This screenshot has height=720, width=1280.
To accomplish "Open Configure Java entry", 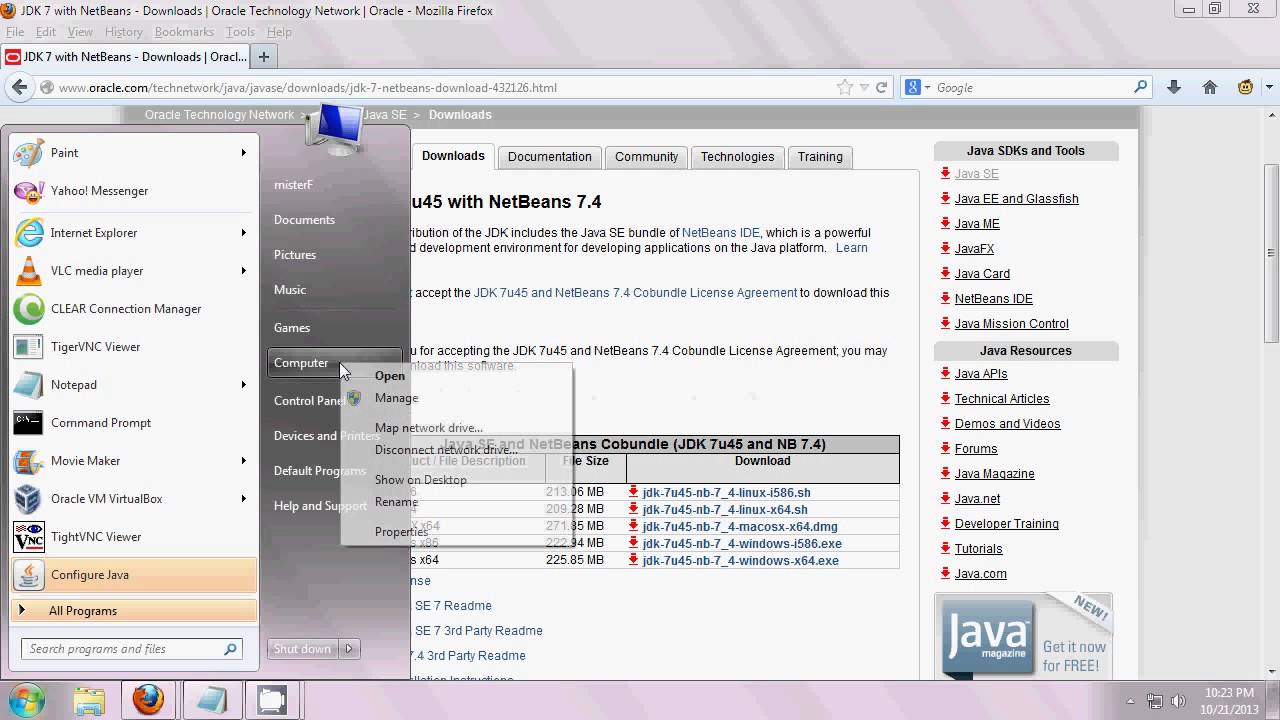I will (134, 575).
